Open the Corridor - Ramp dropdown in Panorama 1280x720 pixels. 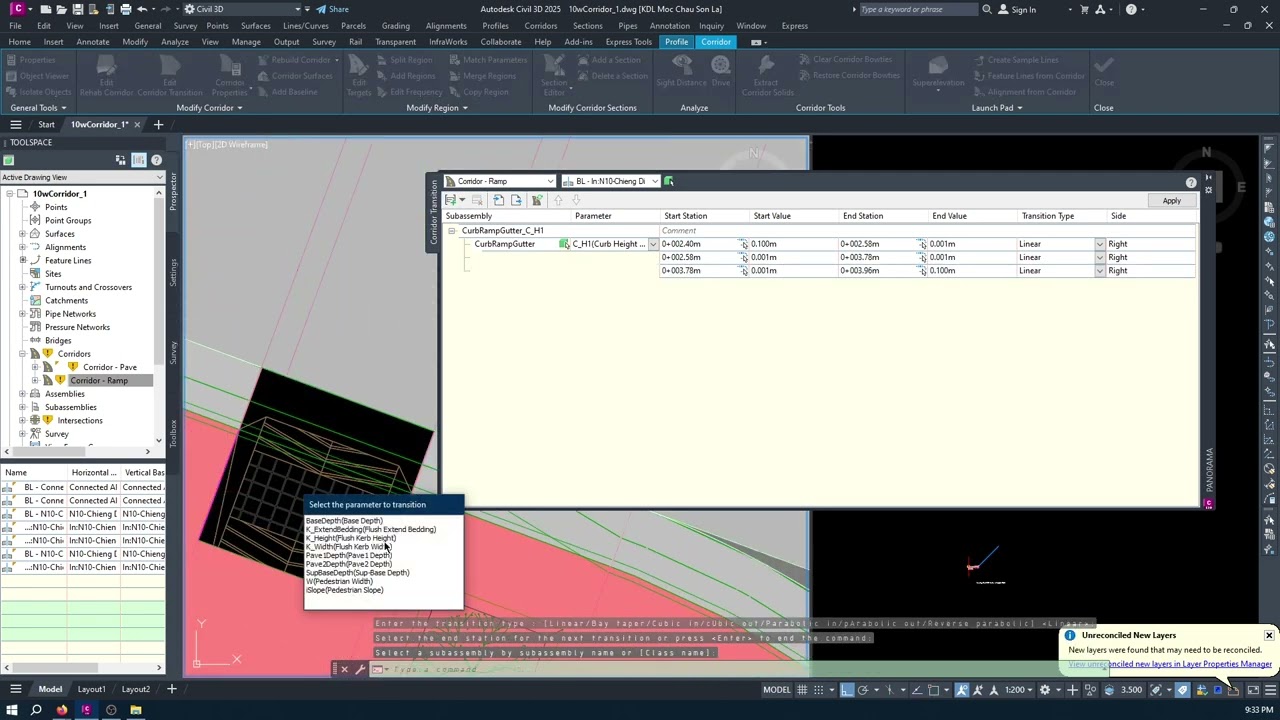tap(550, 181)
